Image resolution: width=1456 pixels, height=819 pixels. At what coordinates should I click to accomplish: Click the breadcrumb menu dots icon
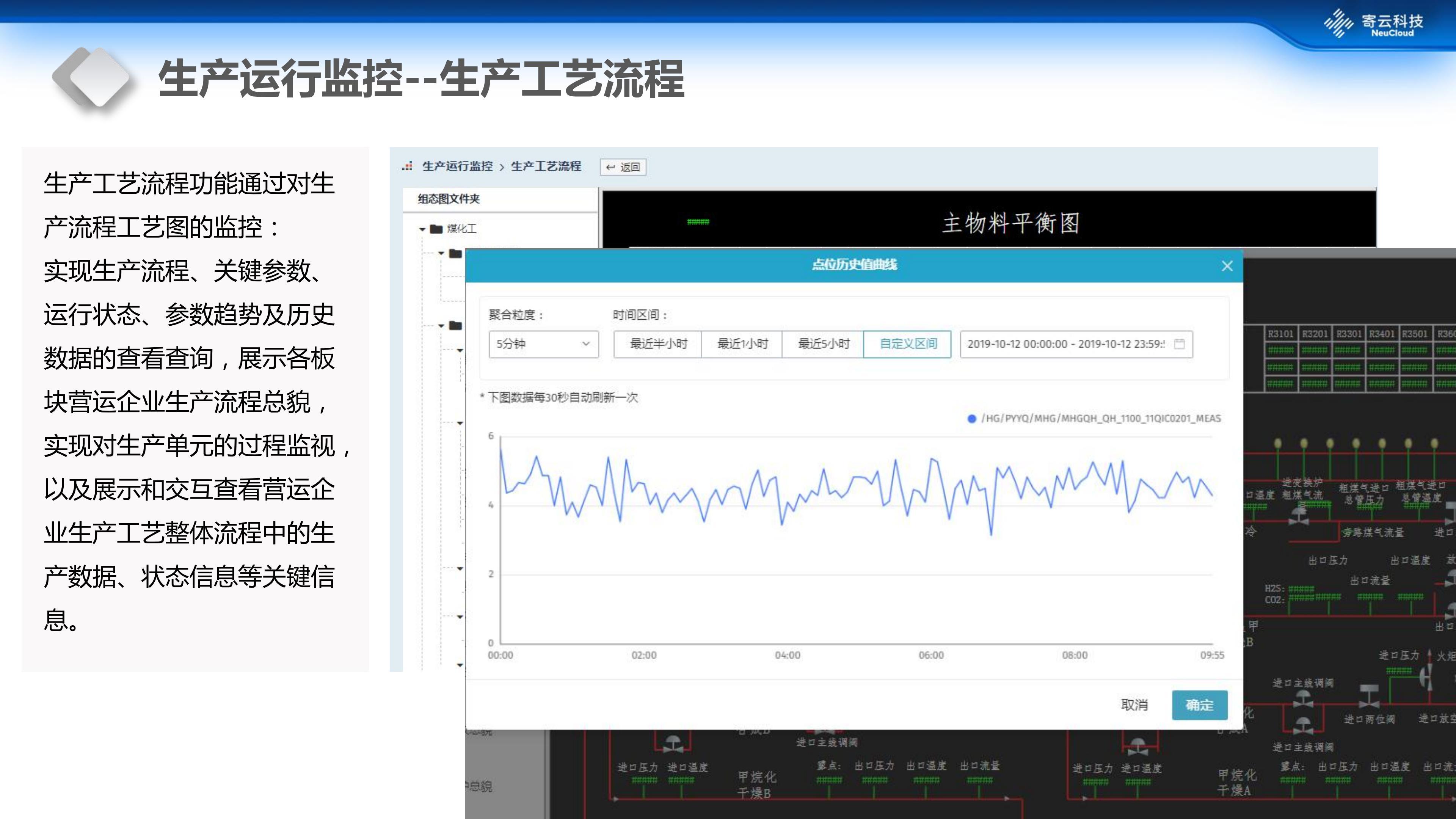click(407, 166)
